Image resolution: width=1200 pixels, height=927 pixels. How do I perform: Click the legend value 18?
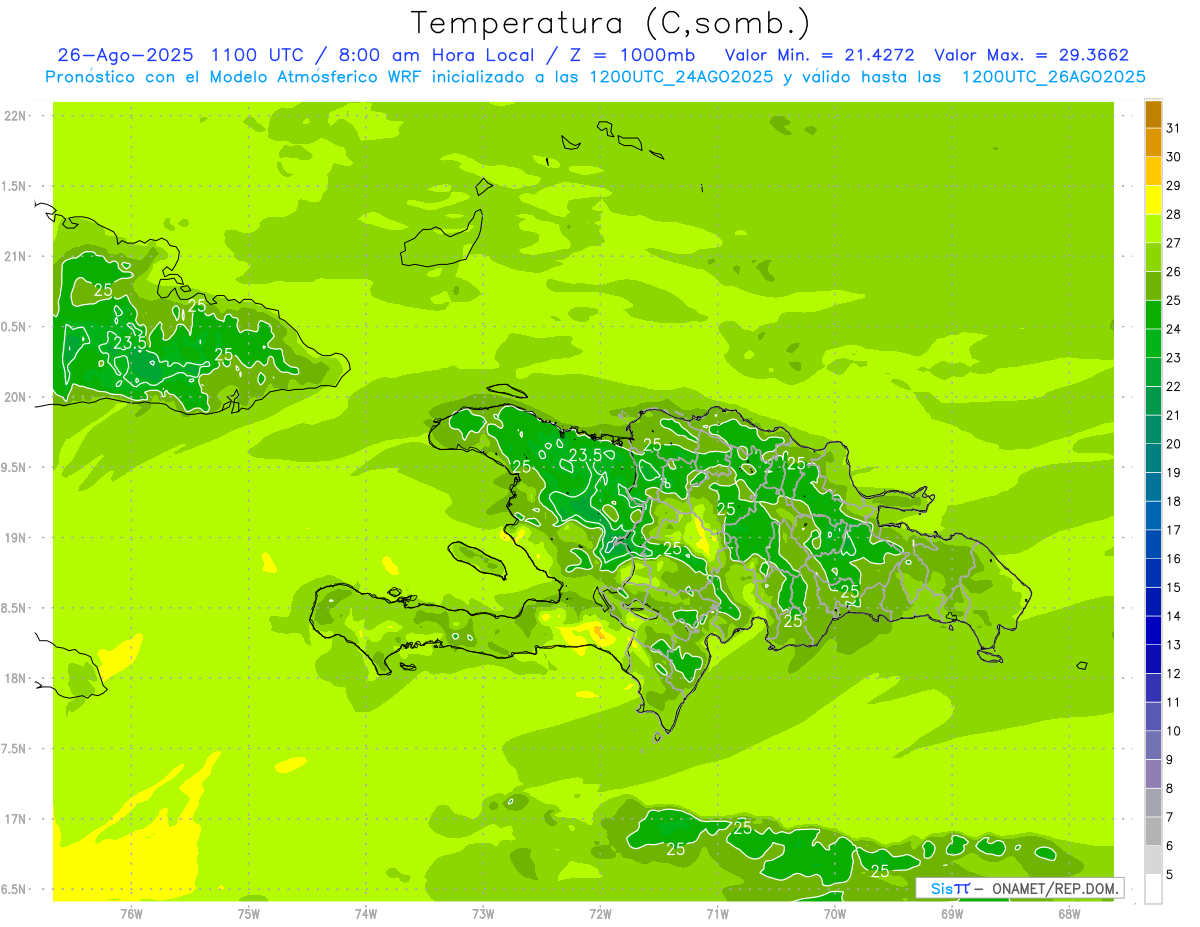tap(1174, 501)
